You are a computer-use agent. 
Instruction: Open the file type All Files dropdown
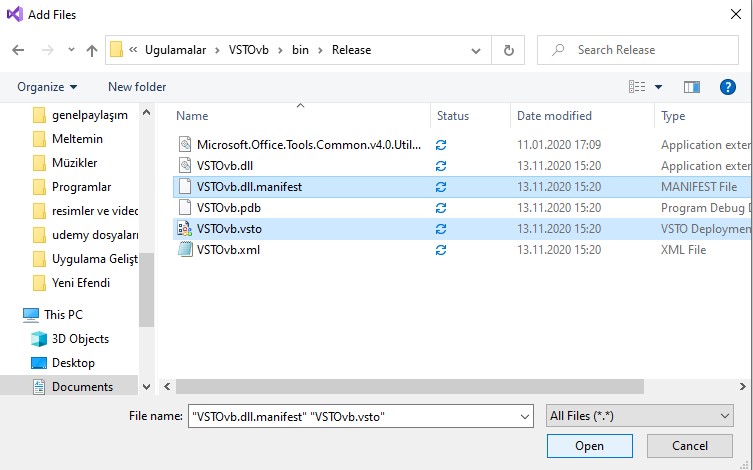640,416
